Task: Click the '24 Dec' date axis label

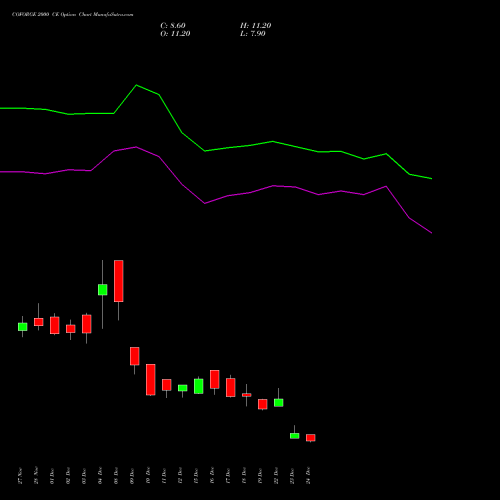Action: coord(308,476)
